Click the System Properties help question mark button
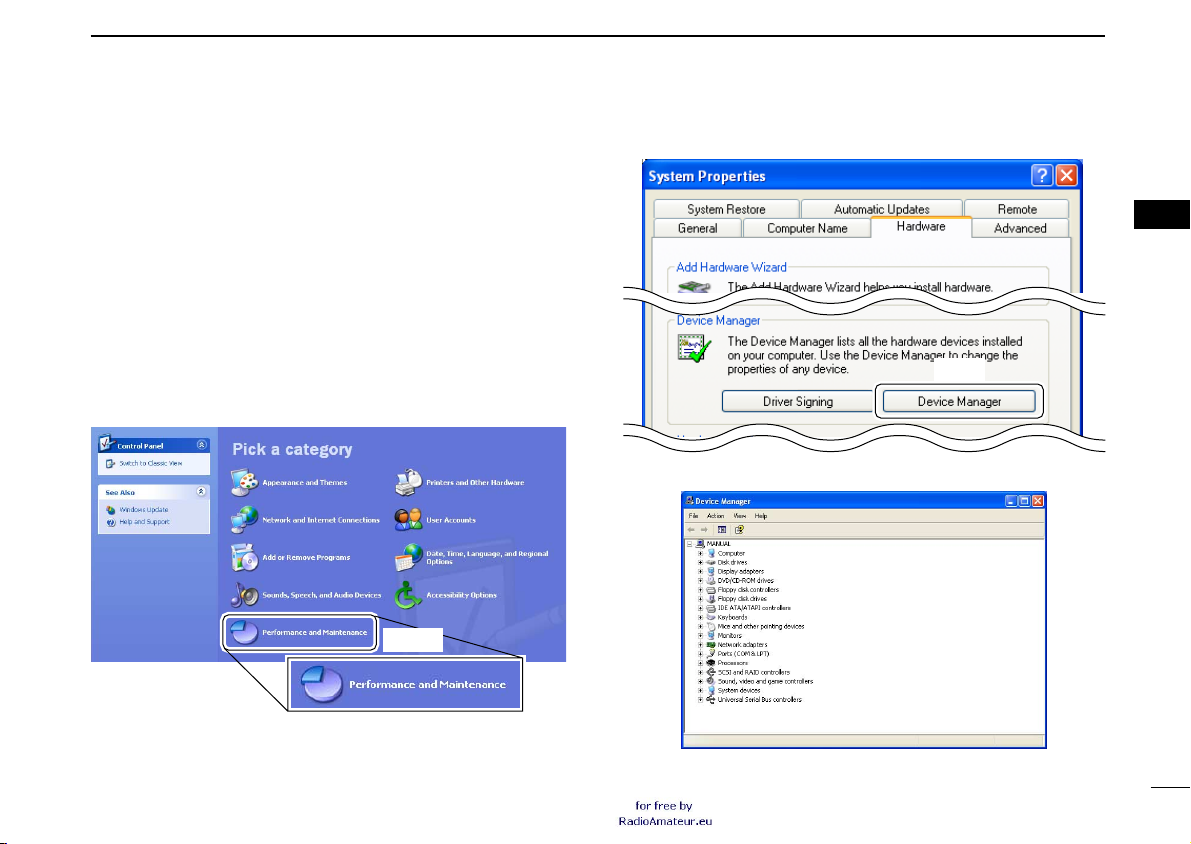This screenshot has width=1191, height=844. pyautogui.click(x=1041, y=175)
